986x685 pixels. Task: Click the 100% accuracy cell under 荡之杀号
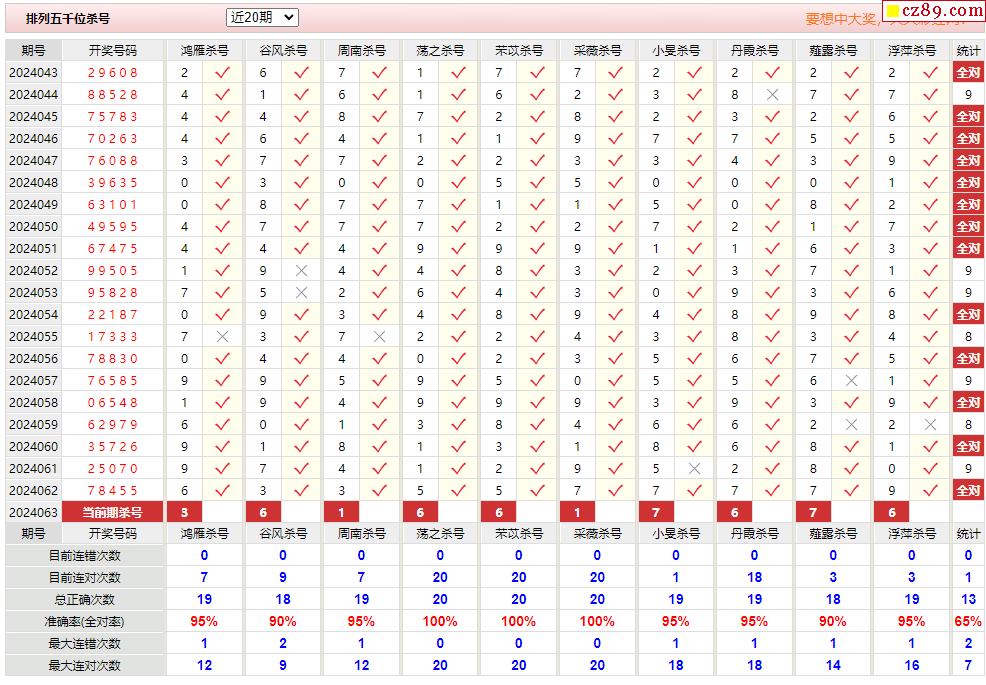[440, 621]
